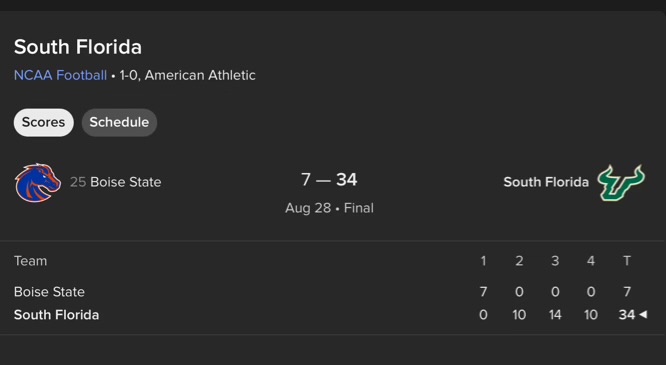The height and width of the screenshot is (365, 666).
Task: Click South Florida team name beside logo
Action: coord(546,182)
